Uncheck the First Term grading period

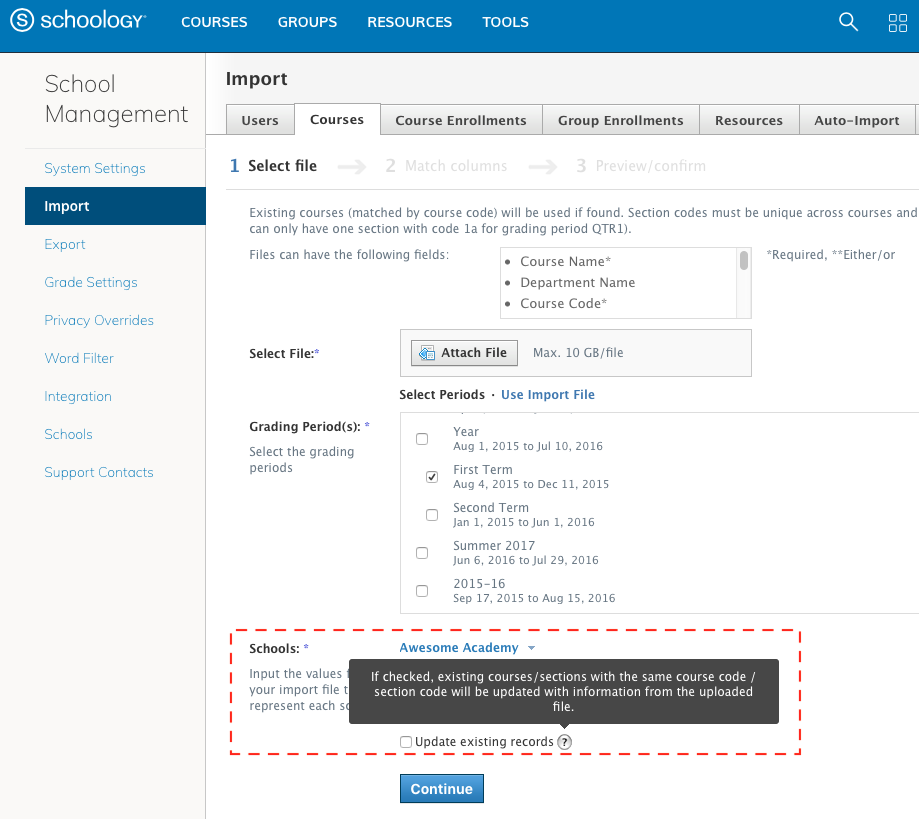[432, 477]
